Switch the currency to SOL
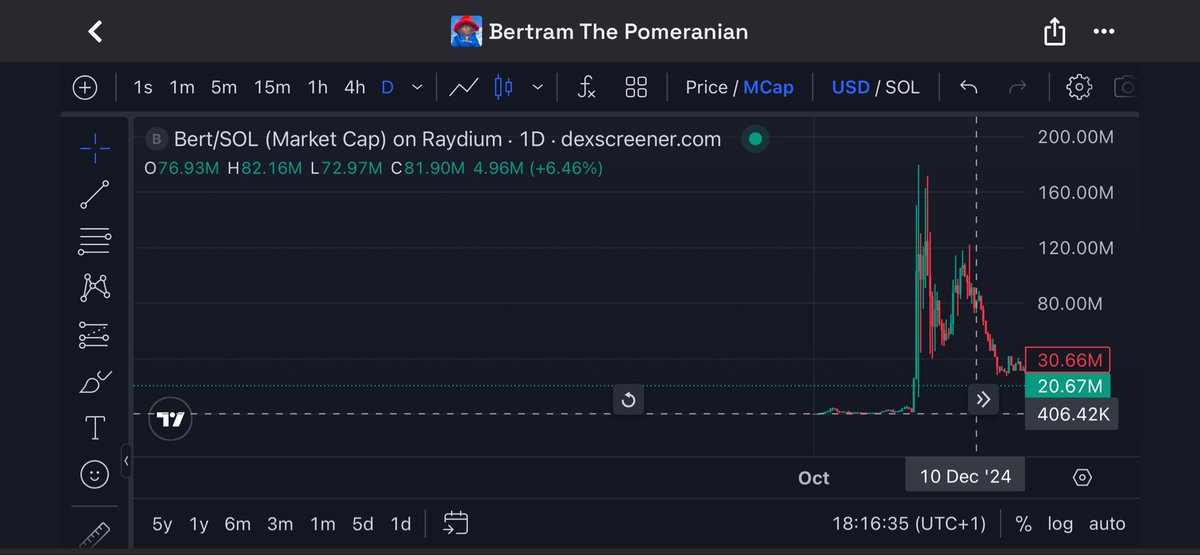Image resolution: width=1200 pixels, height=555 pixels. coord(902,87)
